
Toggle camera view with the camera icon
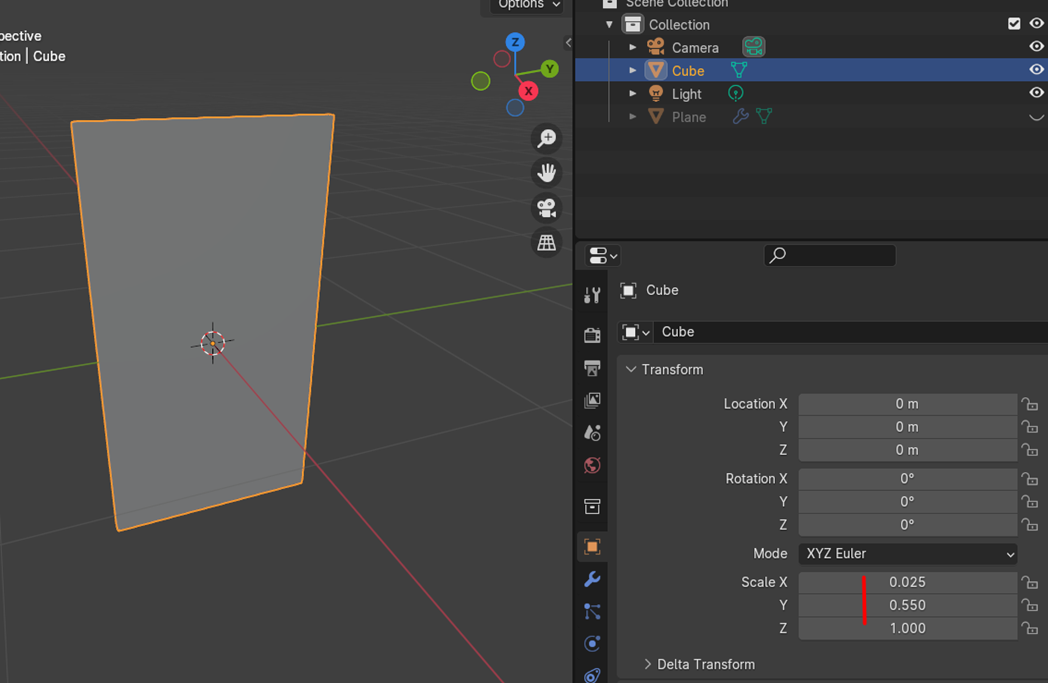(x=546, y=208)
